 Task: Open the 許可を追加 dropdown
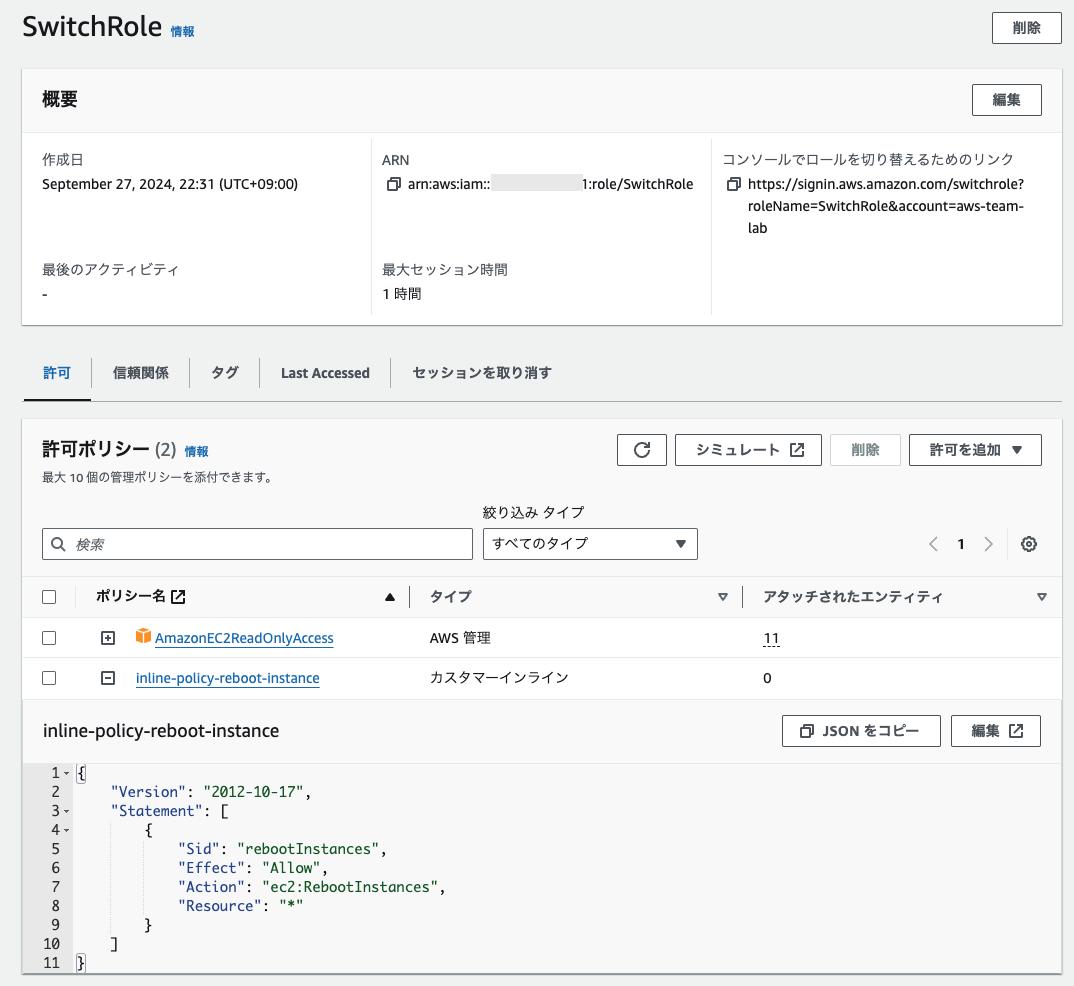pos(975,450)
